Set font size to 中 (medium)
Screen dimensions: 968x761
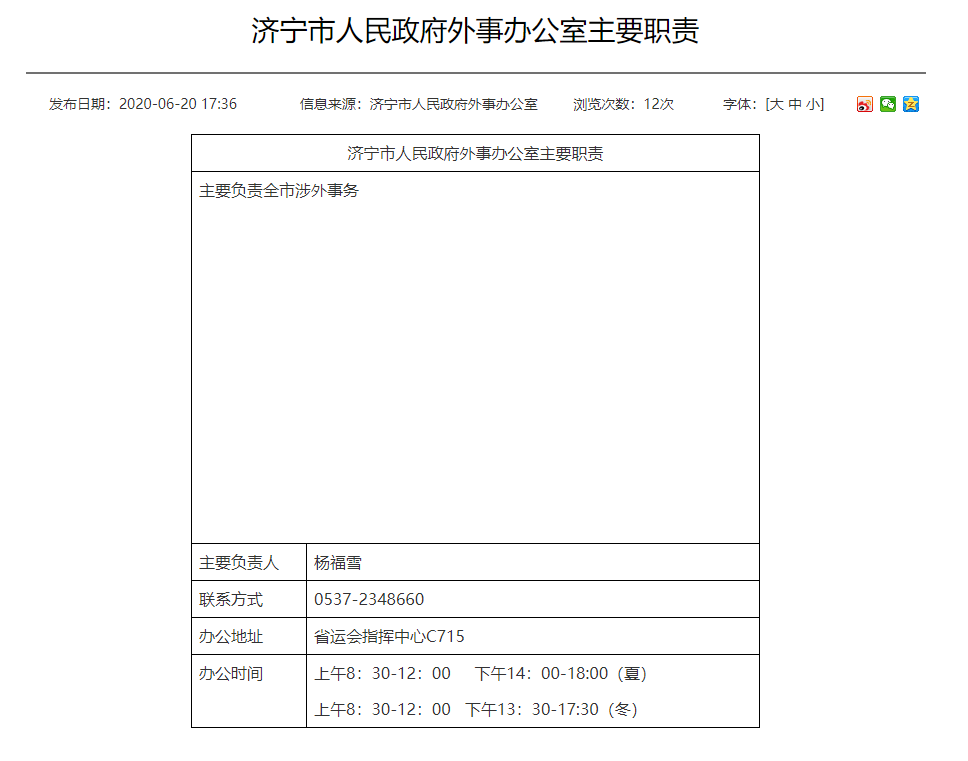coord(795,104)
